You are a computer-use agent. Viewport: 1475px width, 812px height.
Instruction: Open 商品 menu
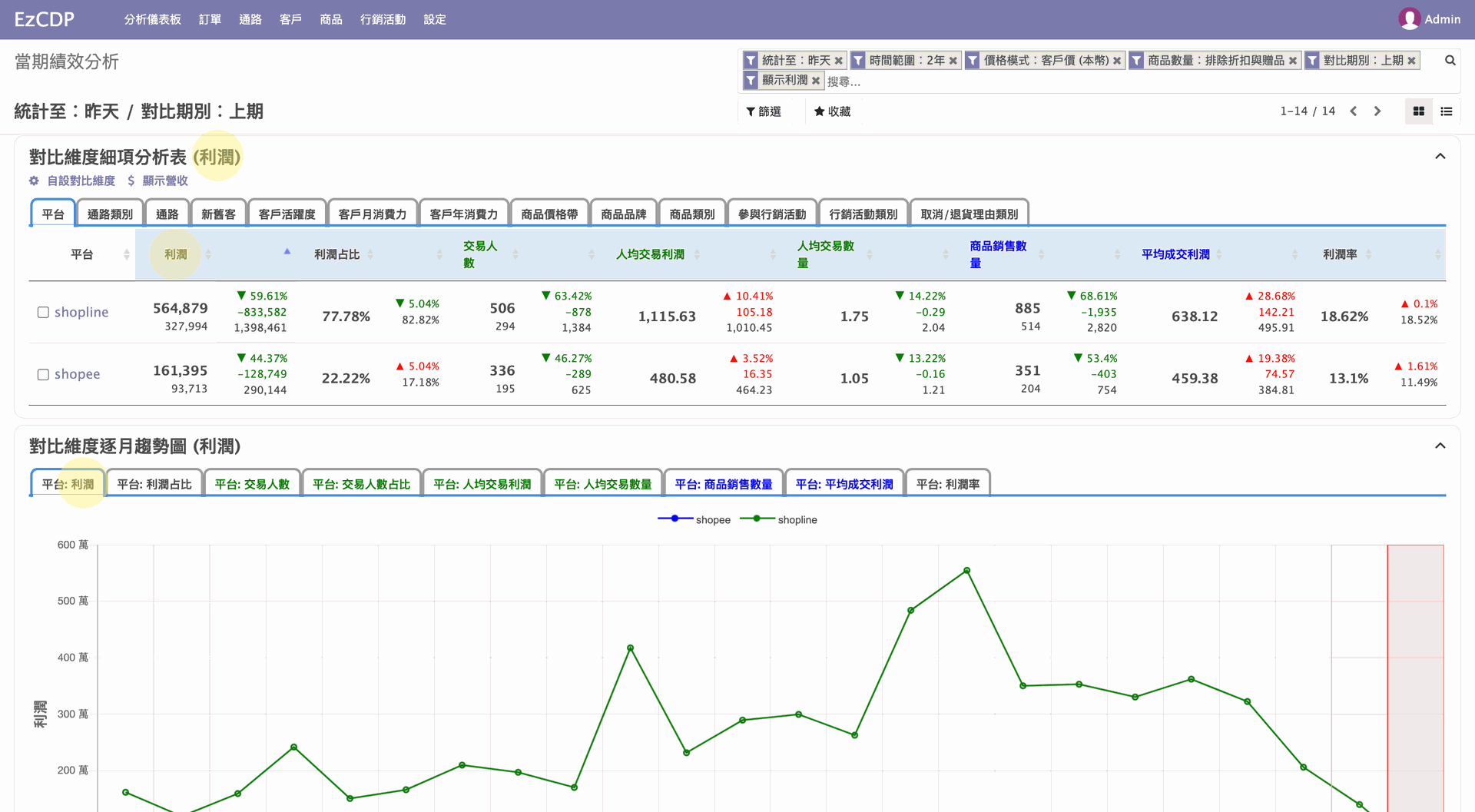click(x=331, y=19)
